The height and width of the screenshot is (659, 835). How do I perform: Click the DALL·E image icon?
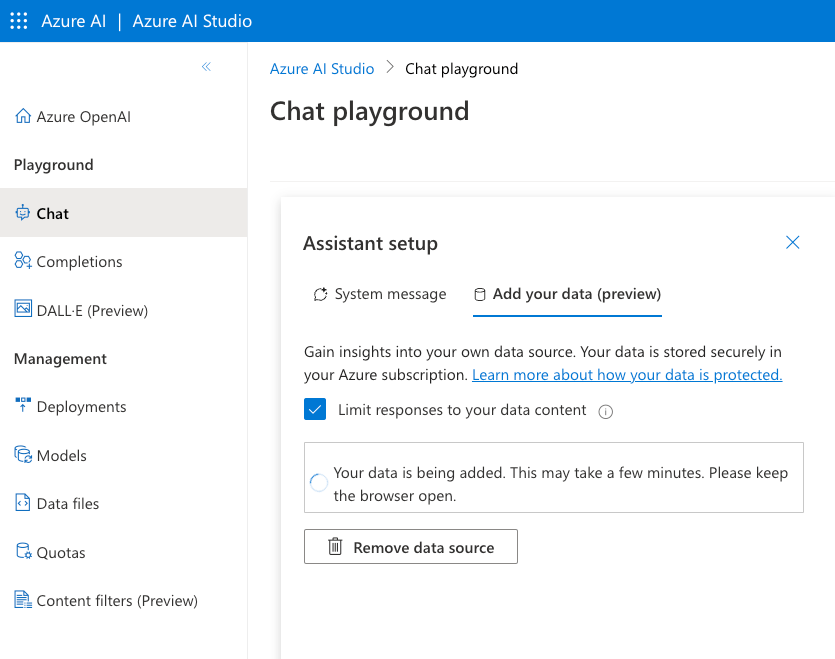coord(23,310)
